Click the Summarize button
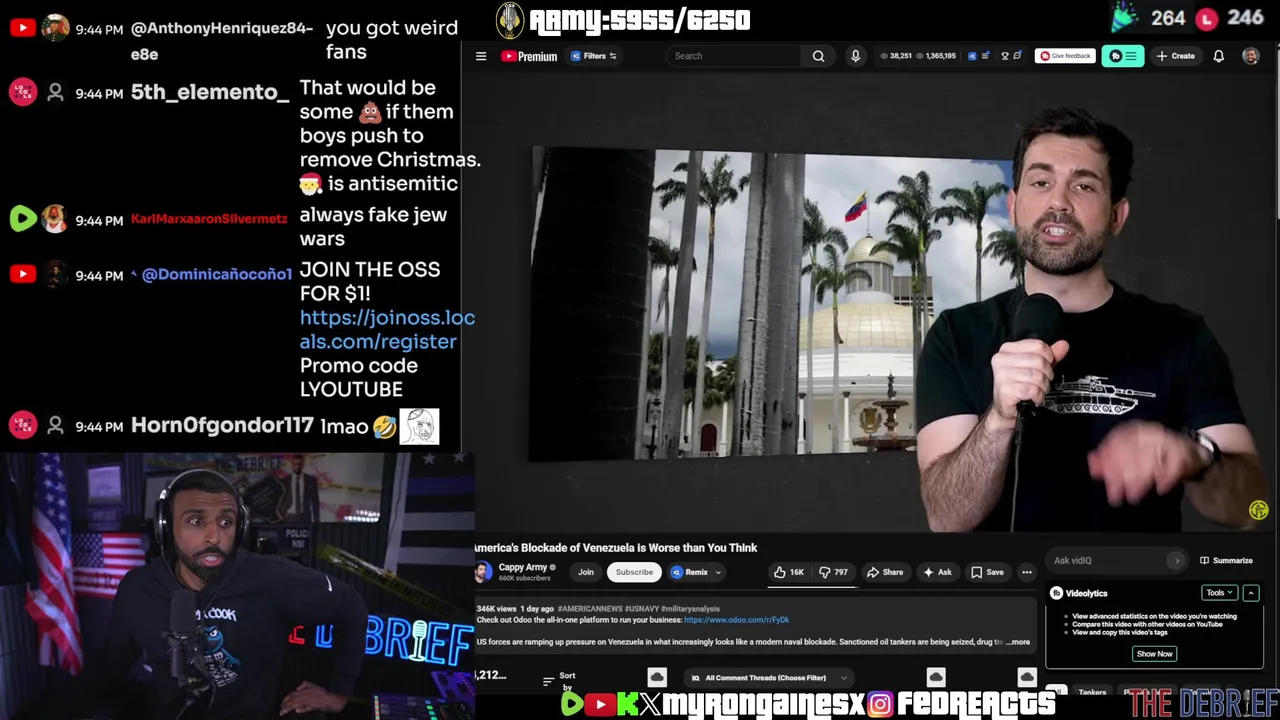 (1227, 560)
